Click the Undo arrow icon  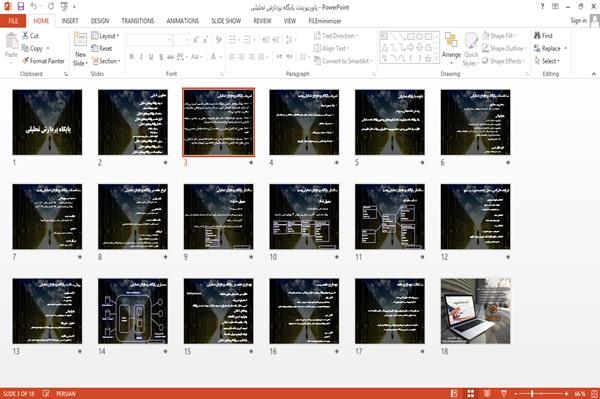coord(34,7)
